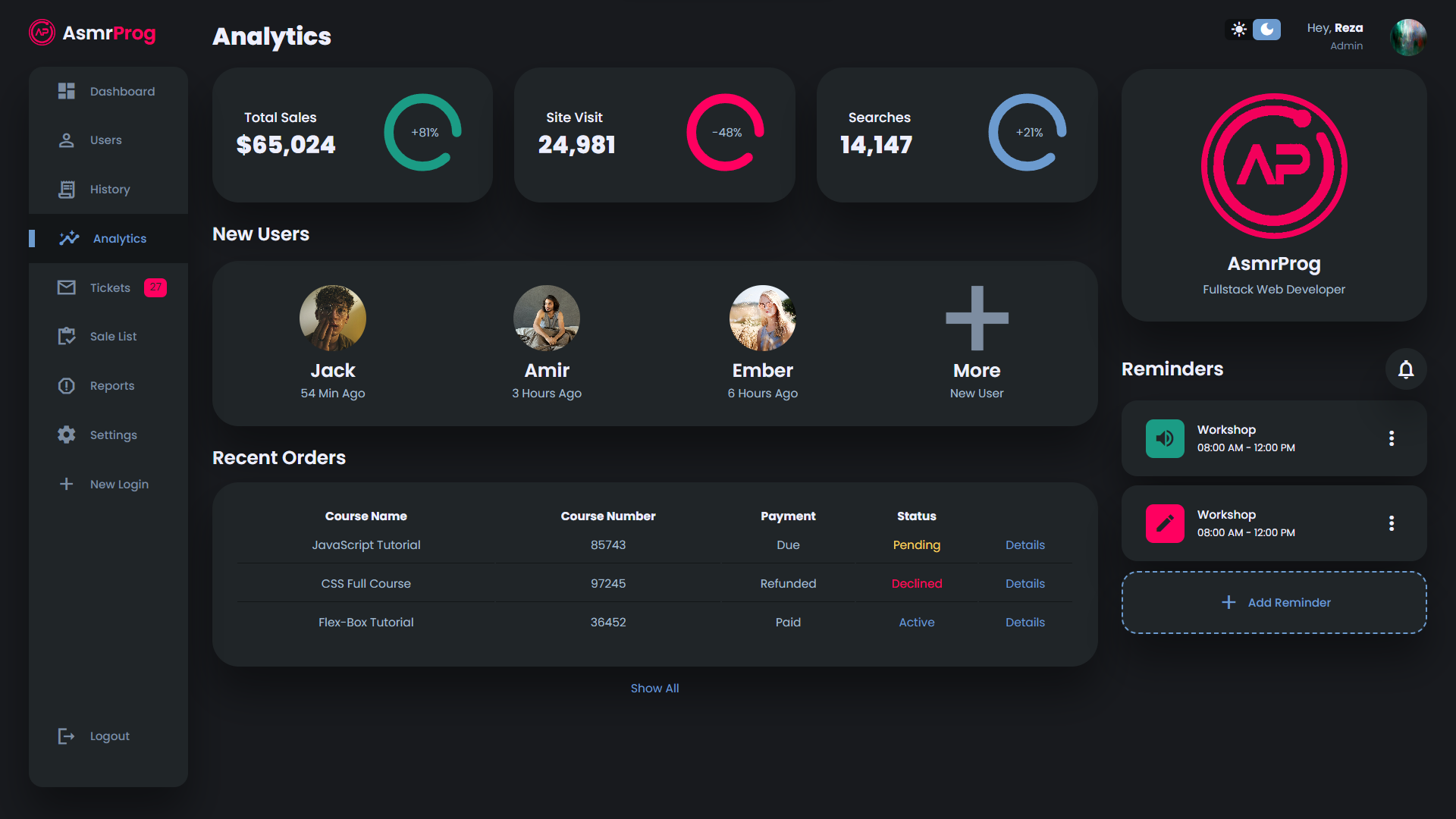Open options for first Workshop reminder
This screenshot has width=1456, height=819.
1391,438
